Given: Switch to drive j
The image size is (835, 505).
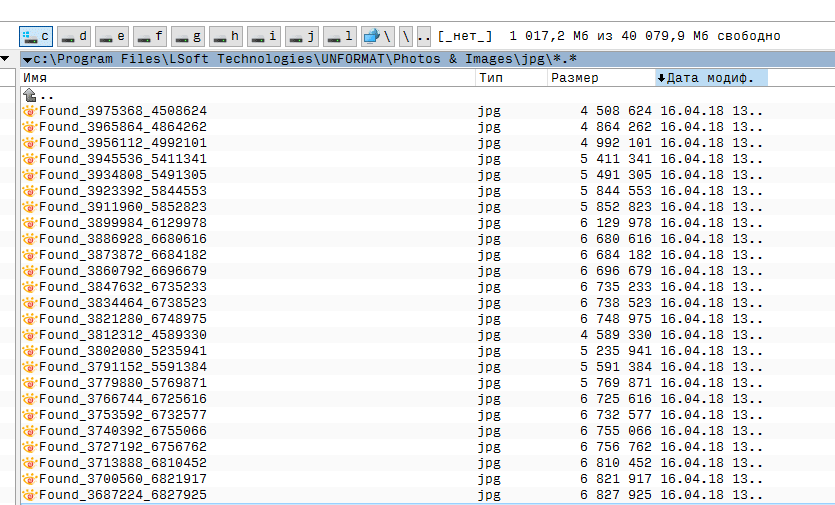Looking at the screenshot, I should tap(302, 36).
